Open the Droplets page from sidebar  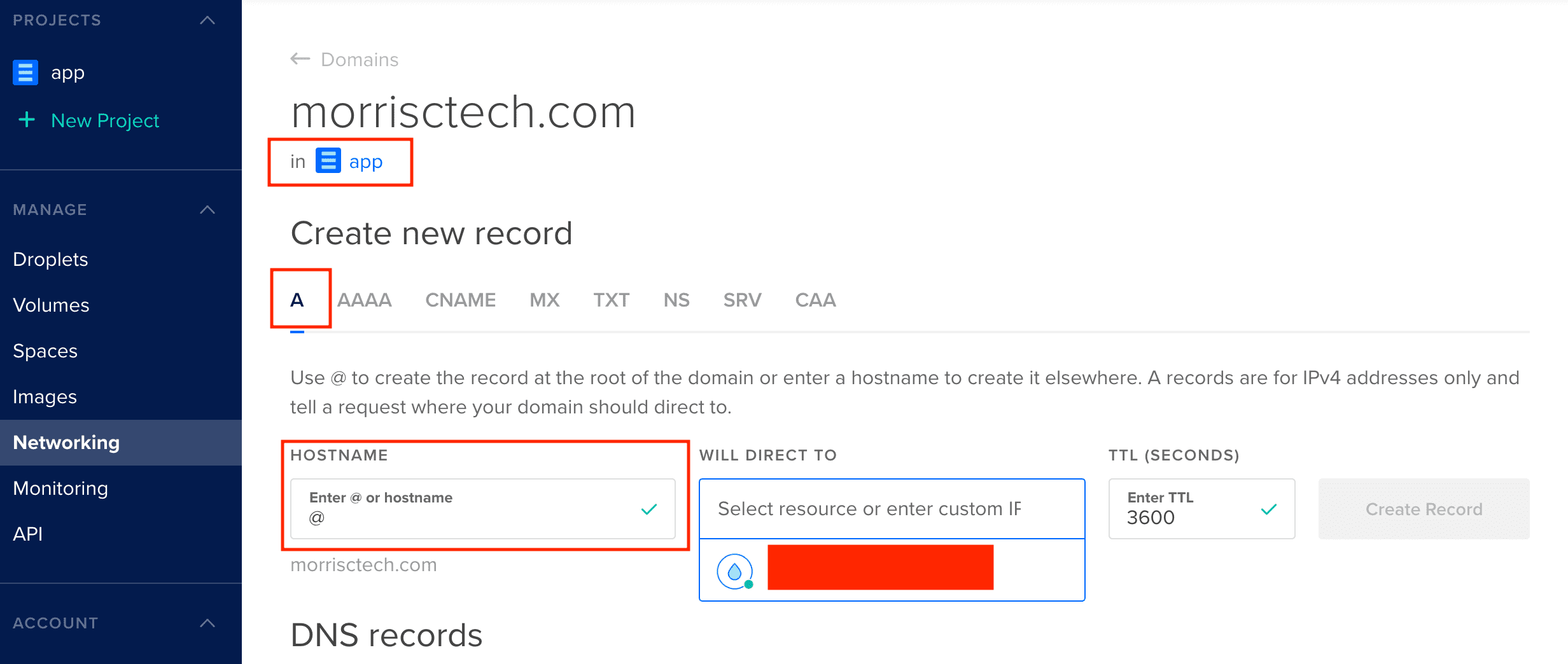[50, 259]
